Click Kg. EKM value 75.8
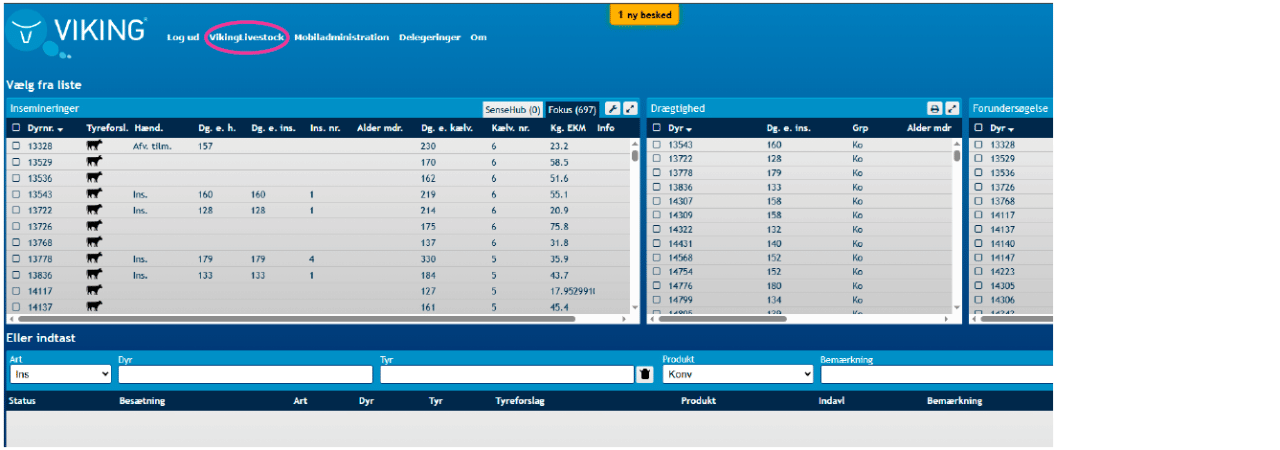This screenshot has height=450, width=1280. click(559, 226)
